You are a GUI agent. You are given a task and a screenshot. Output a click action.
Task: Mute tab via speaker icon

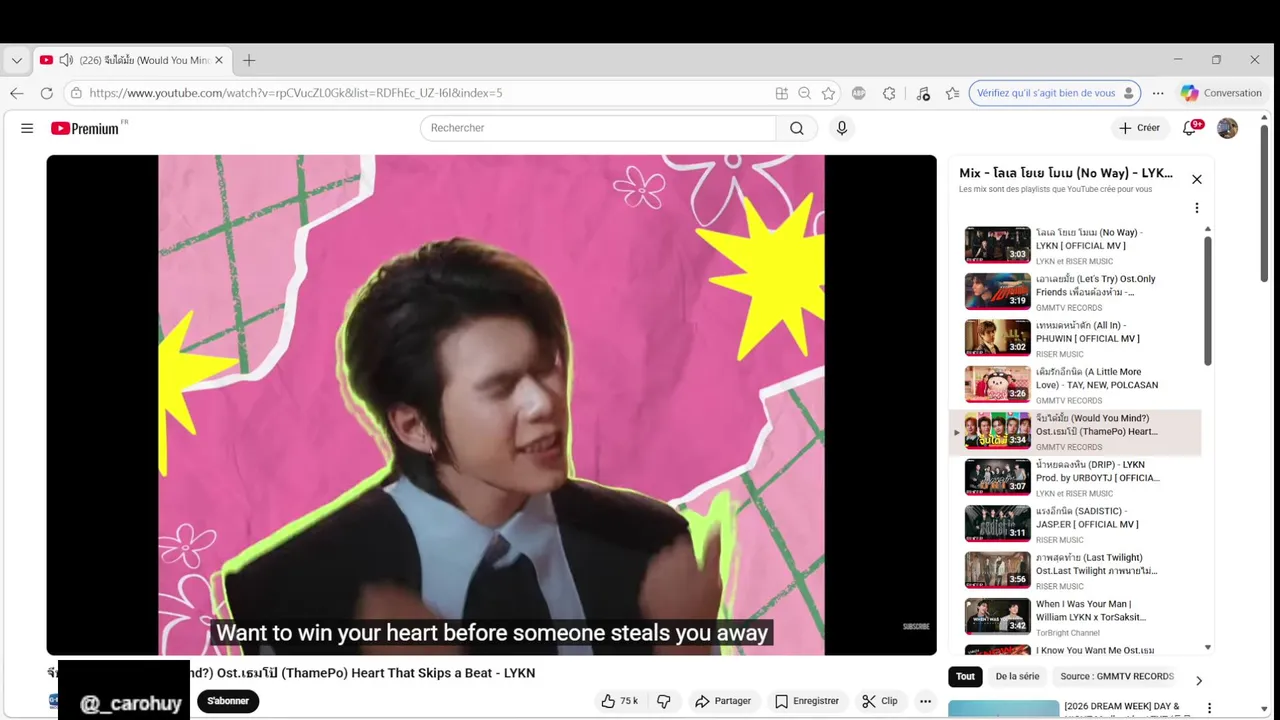[66, 60]
